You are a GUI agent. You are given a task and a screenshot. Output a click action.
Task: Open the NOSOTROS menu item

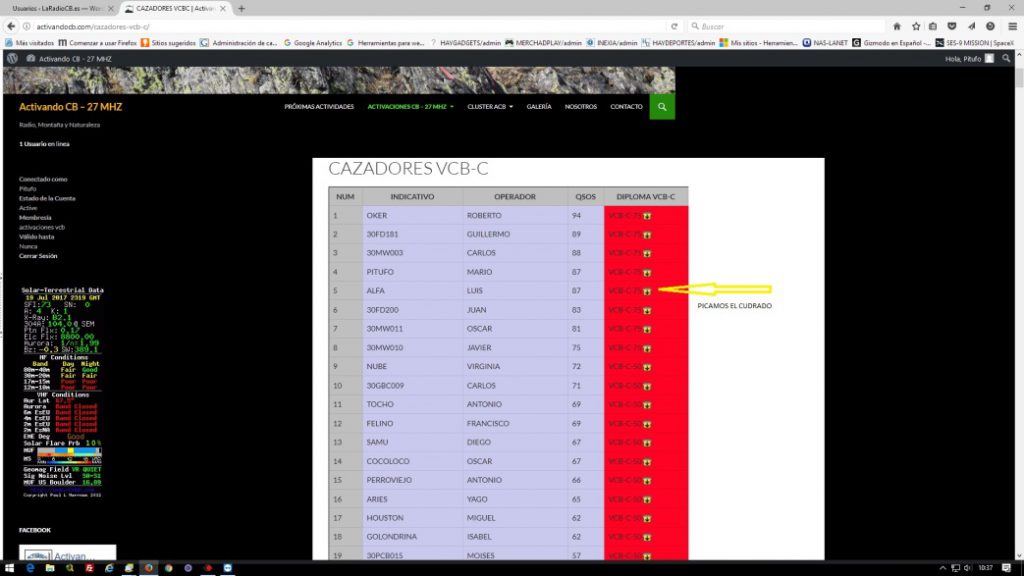point(581,106)
